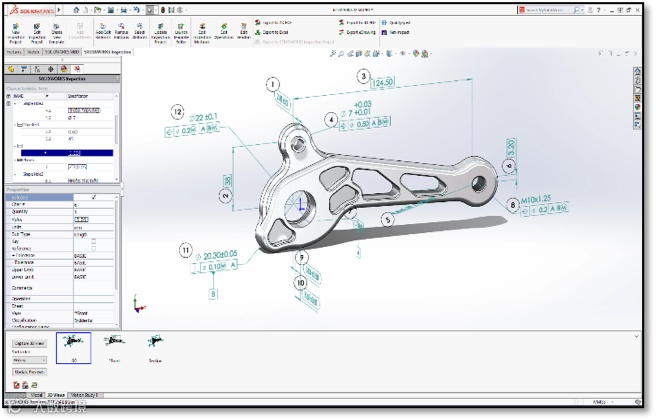Image resolution: width=656 pixels, height=420 pixels.
Task: Click the Options gear icon in top toolbar
Action: (180, 10)
